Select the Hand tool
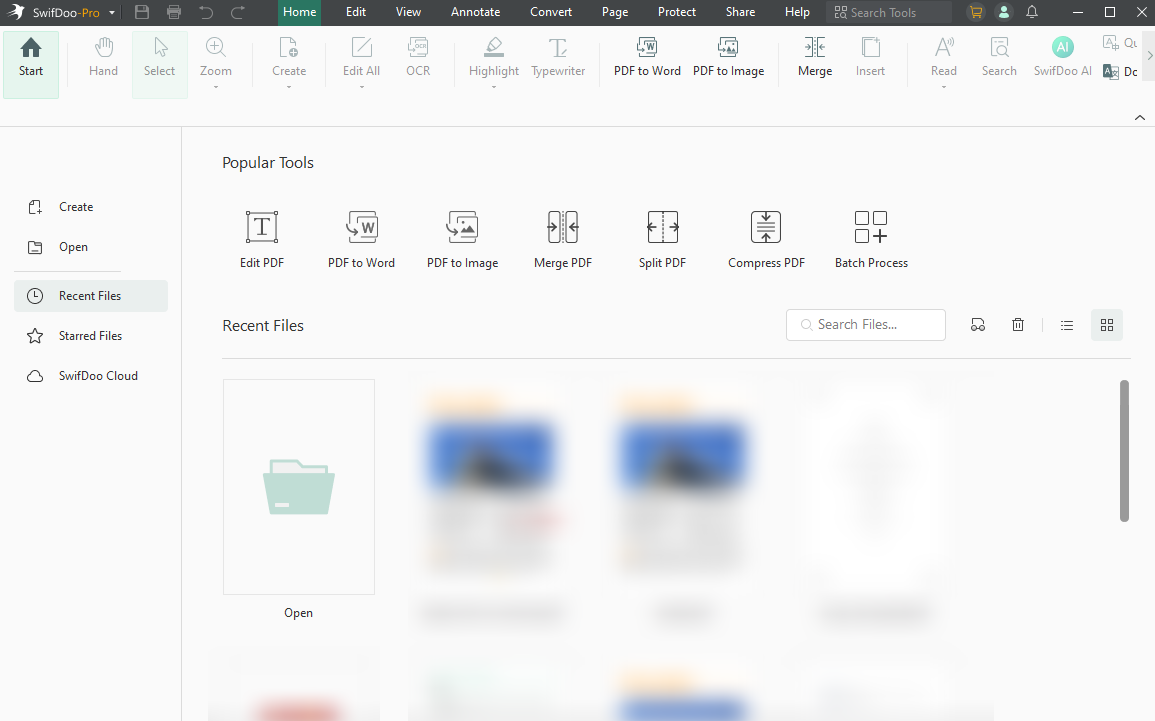The width and height of the screenshot is (1155, 721). pos(103,57)
